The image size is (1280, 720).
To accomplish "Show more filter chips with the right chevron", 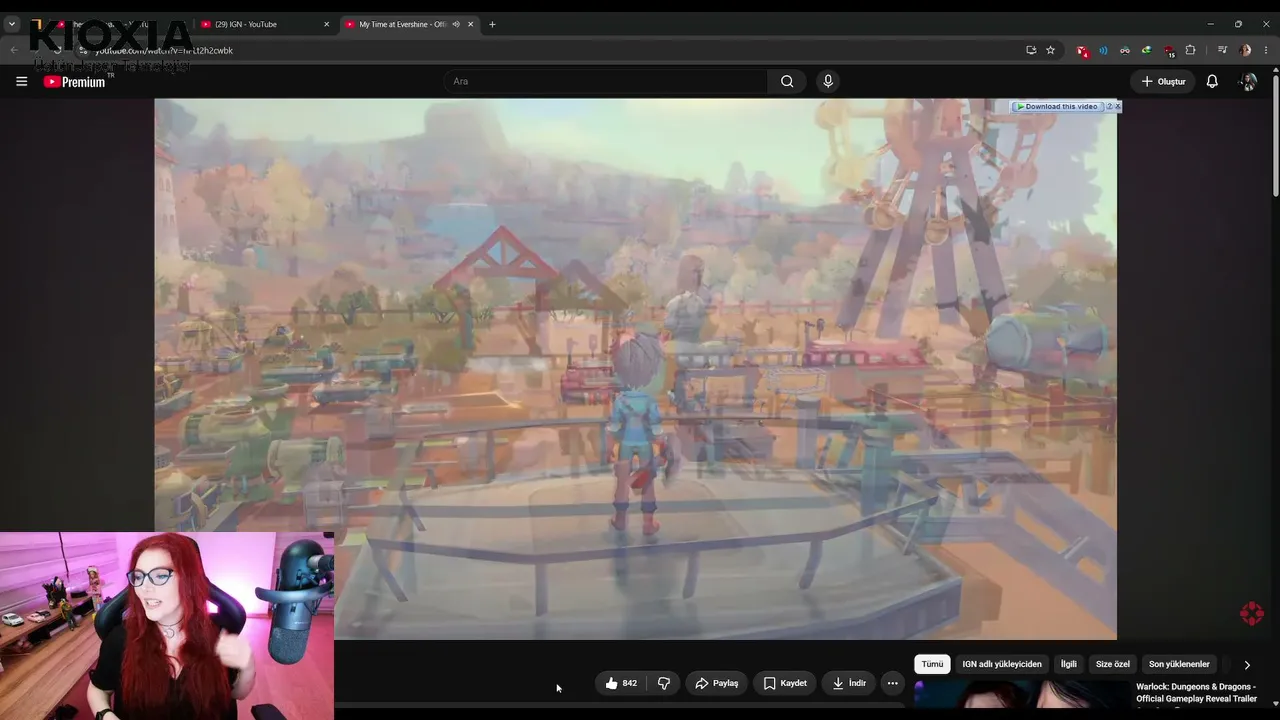I will [x=1246, y=664].
